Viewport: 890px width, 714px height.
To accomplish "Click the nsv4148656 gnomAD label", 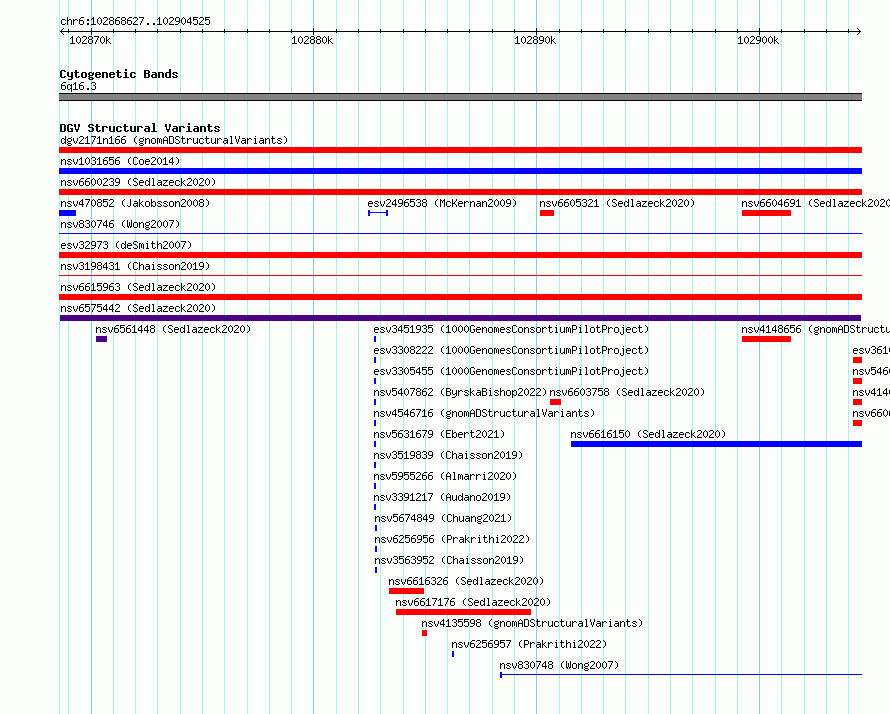I will 815,329.
